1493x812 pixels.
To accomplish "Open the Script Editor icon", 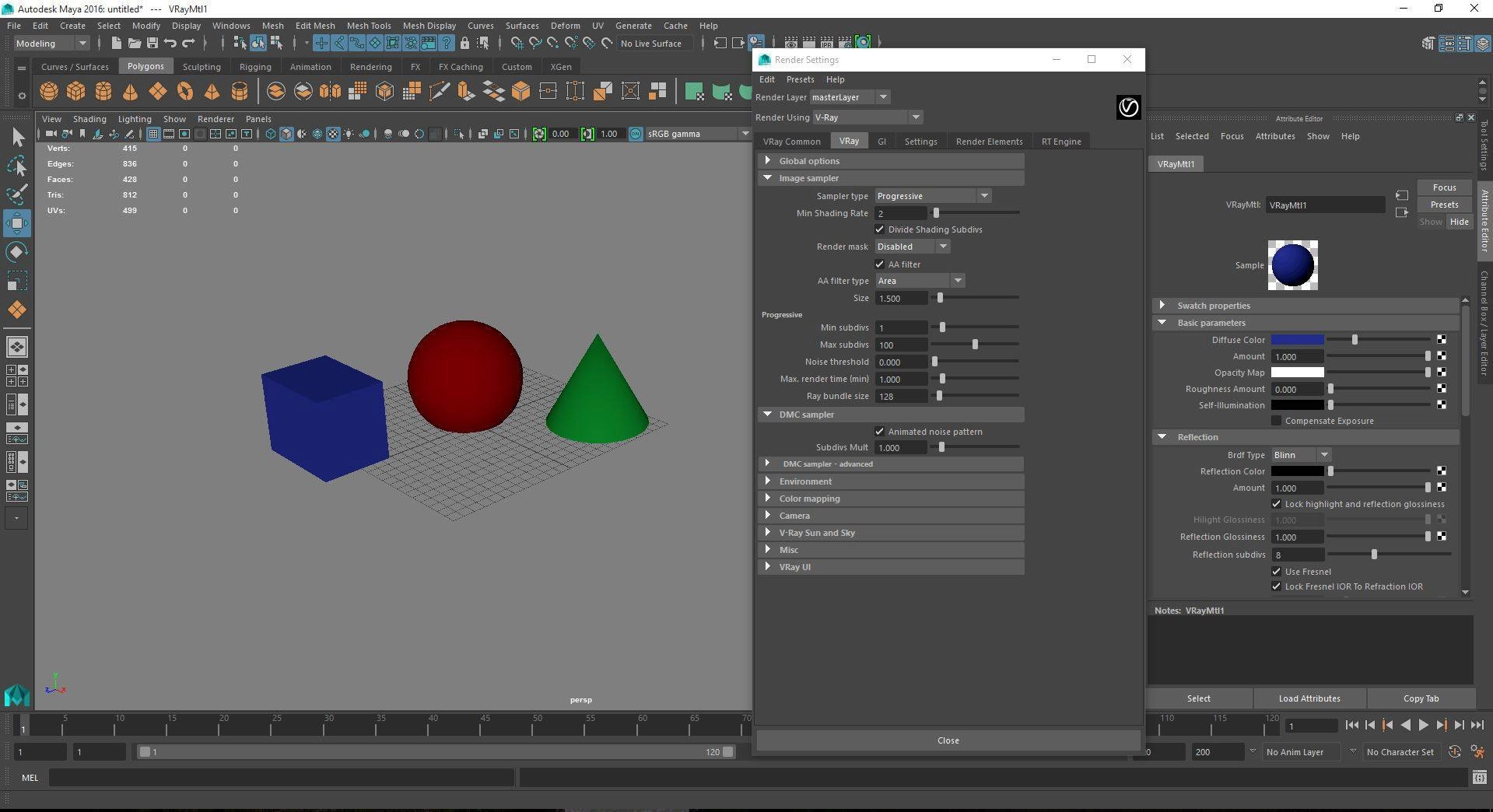I will (x=1479, y=777).
